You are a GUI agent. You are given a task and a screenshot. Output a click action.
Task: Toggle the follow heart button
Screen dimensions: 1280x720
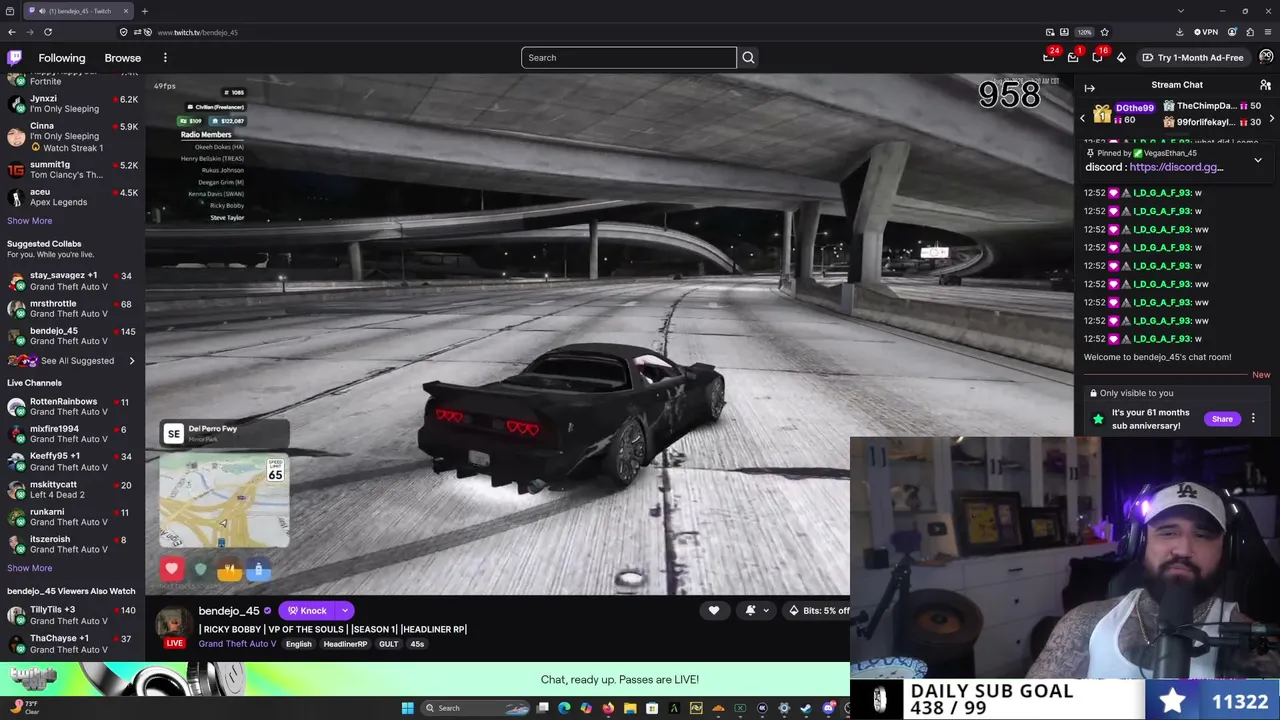pyautogui.click(x=714, y=611)
